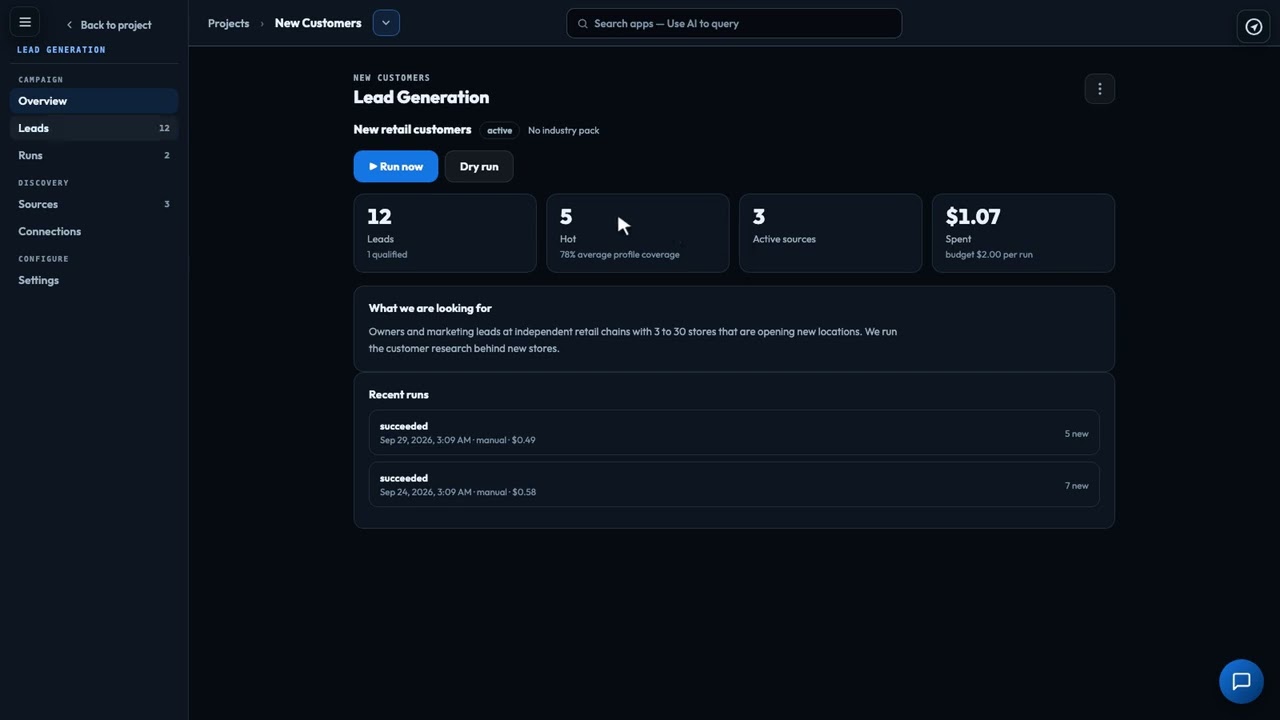Open the 3 Active sources card
The image size is (1280, 720).
coord(830,233)
